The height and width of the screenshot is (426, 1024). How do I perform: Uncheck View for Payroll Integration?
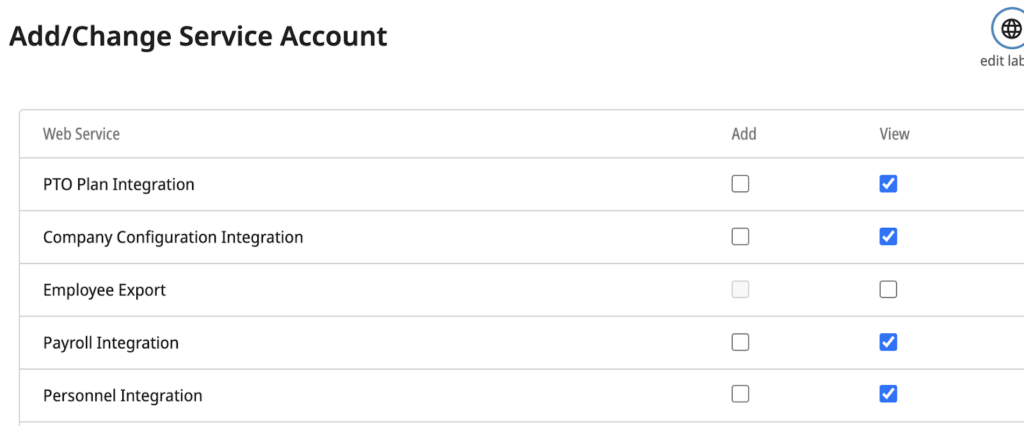888,342
